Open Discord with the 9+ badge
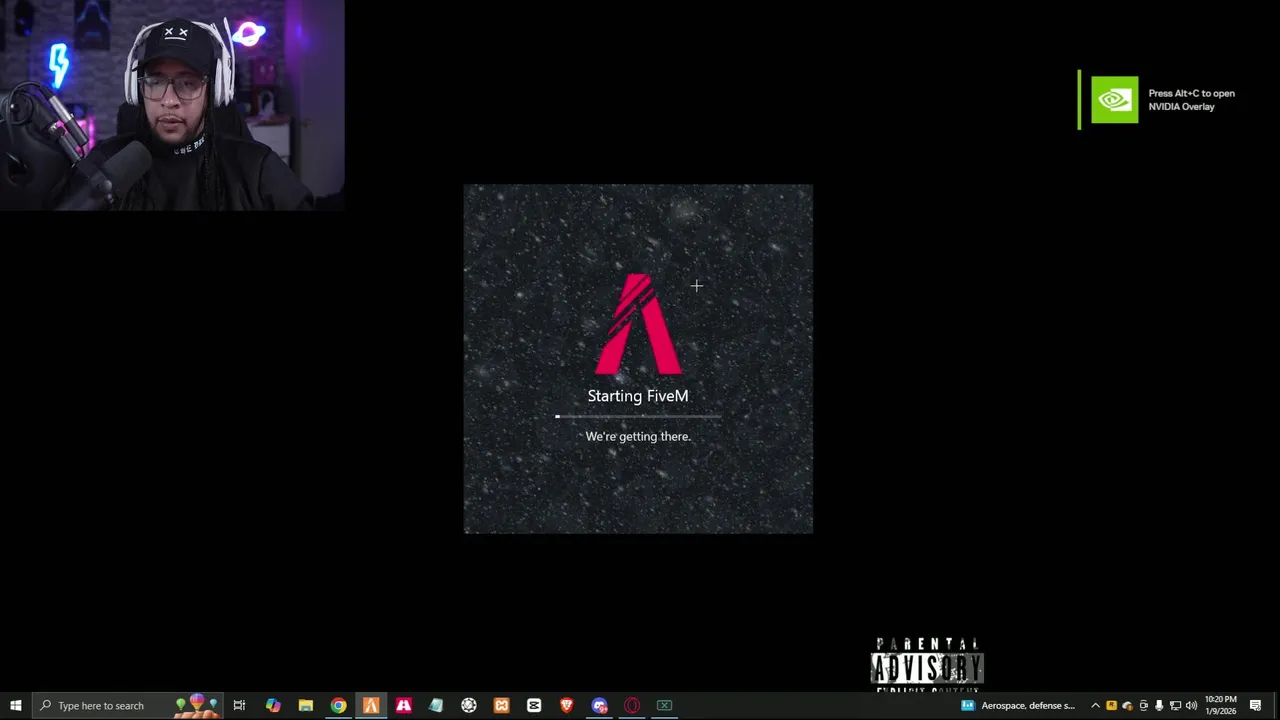This screenshot has height=720, width=1280. 599,705
